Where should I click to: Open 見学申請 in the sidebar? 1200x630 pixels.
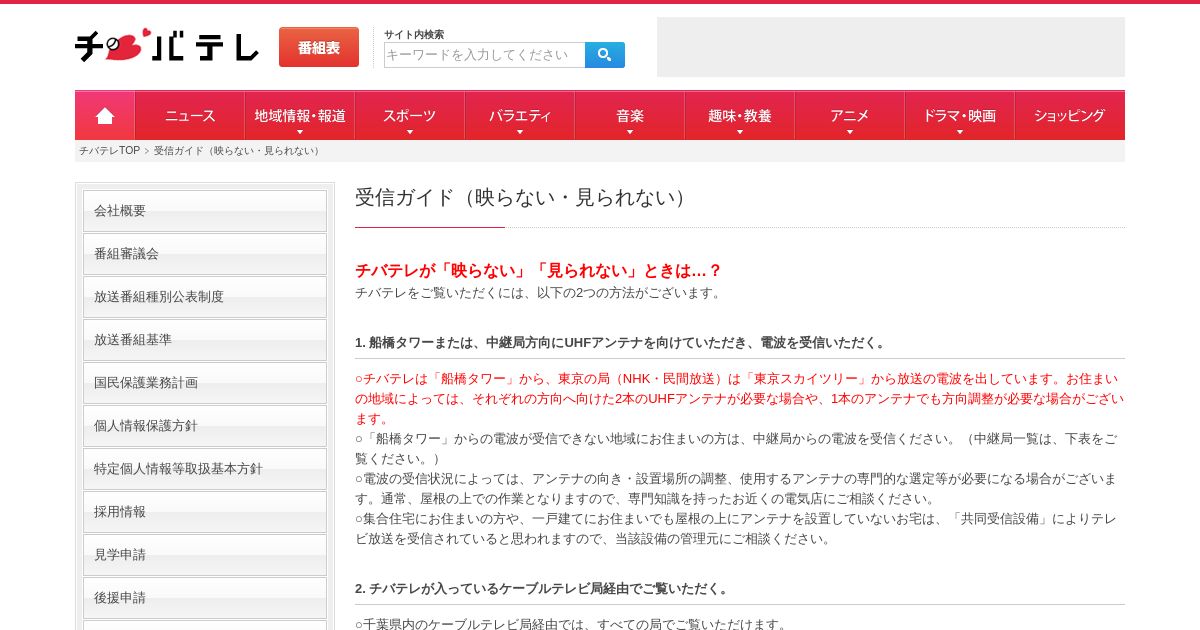click(205, 555)
